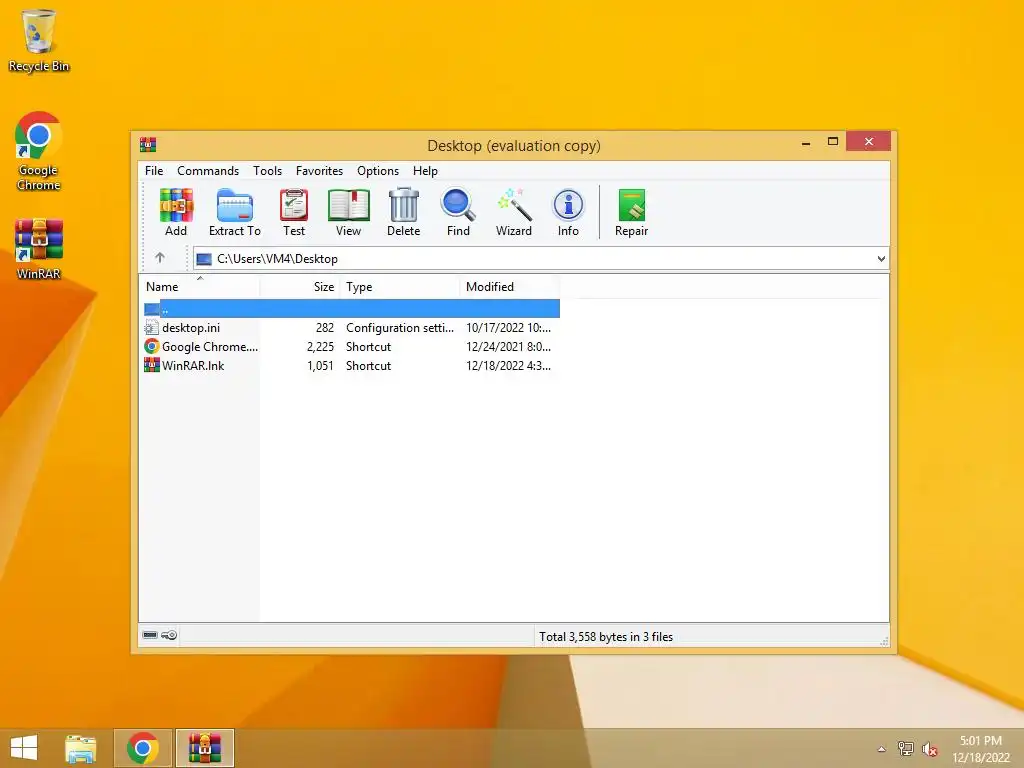Screen dimensions: 1024x768
Task: Select the Recycle Bin desktop icon
Action: click(x=39, y=40)
